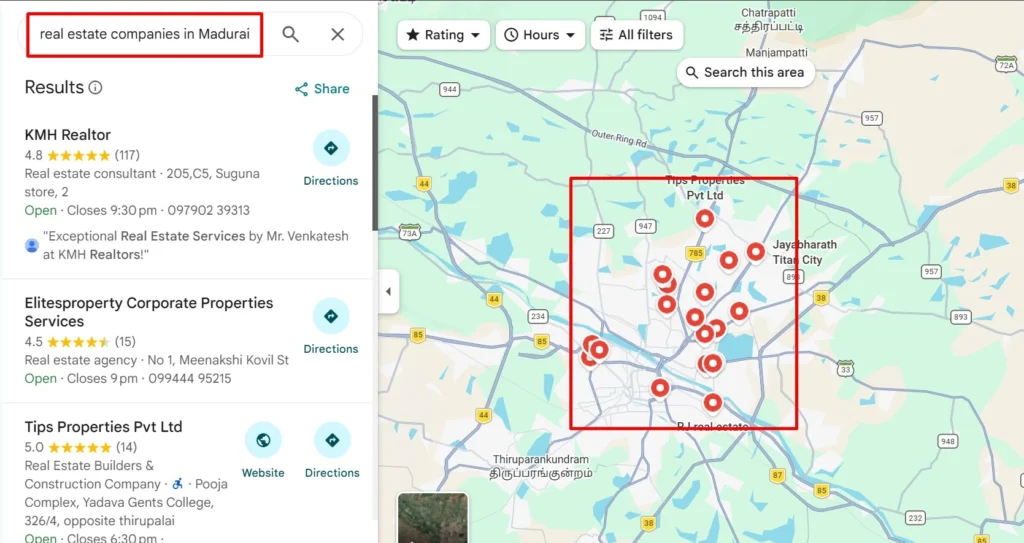Viewport: 1024px width, 543px height.
Task: Click the wheelchair accessibility icon in the Tips Properties listing
Action: tap(178, 484)
